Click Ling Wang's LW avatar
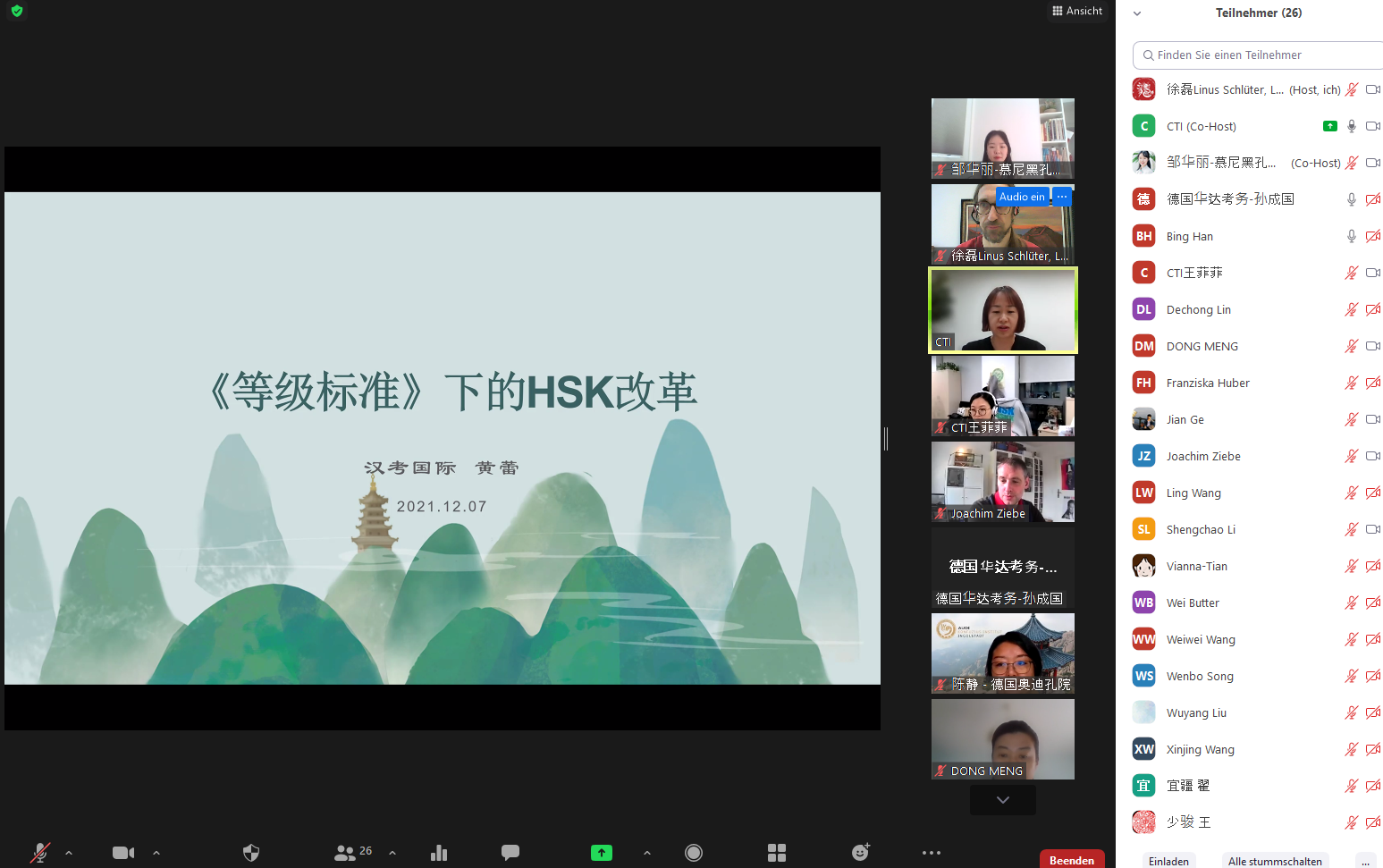 1143,493
